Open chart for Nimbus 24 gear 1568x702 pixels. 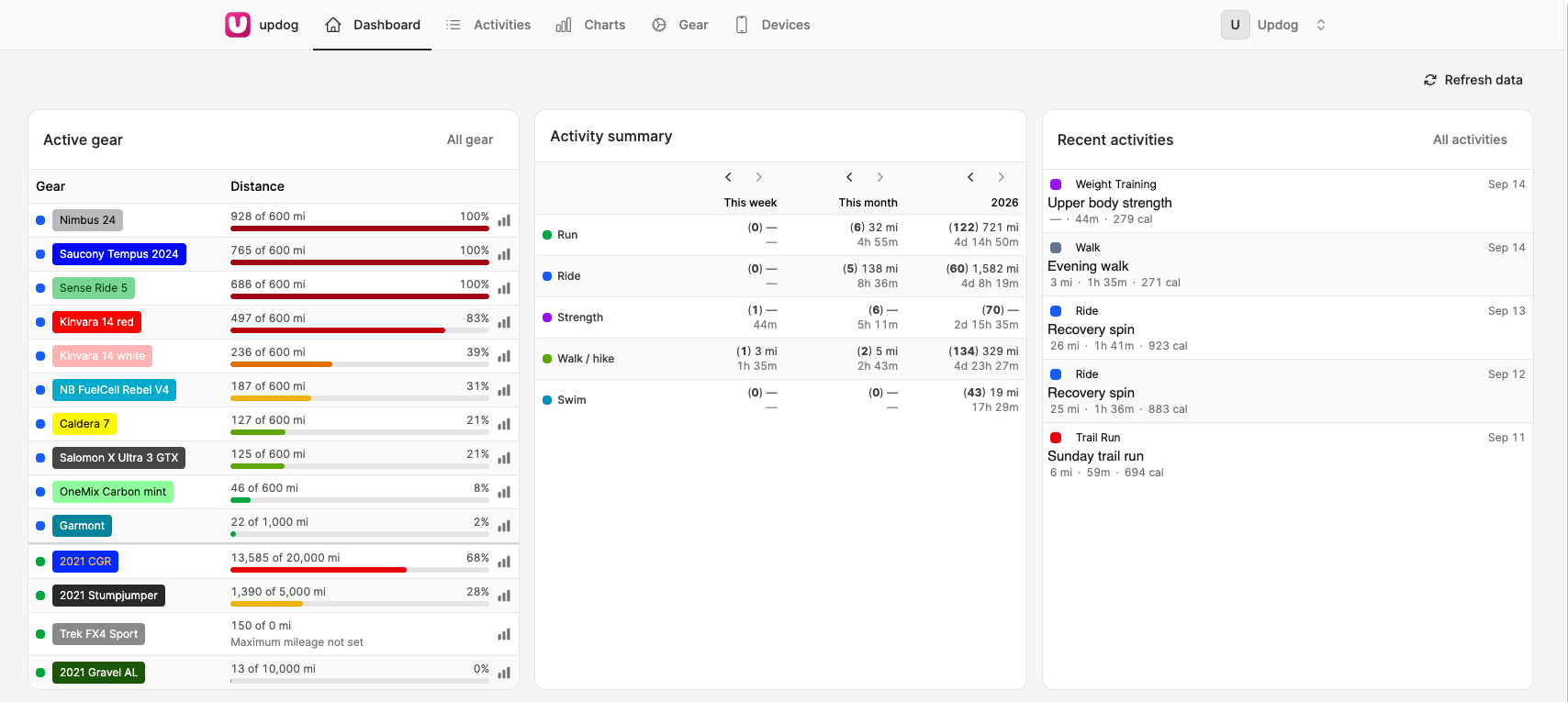[x=504, y=220]
